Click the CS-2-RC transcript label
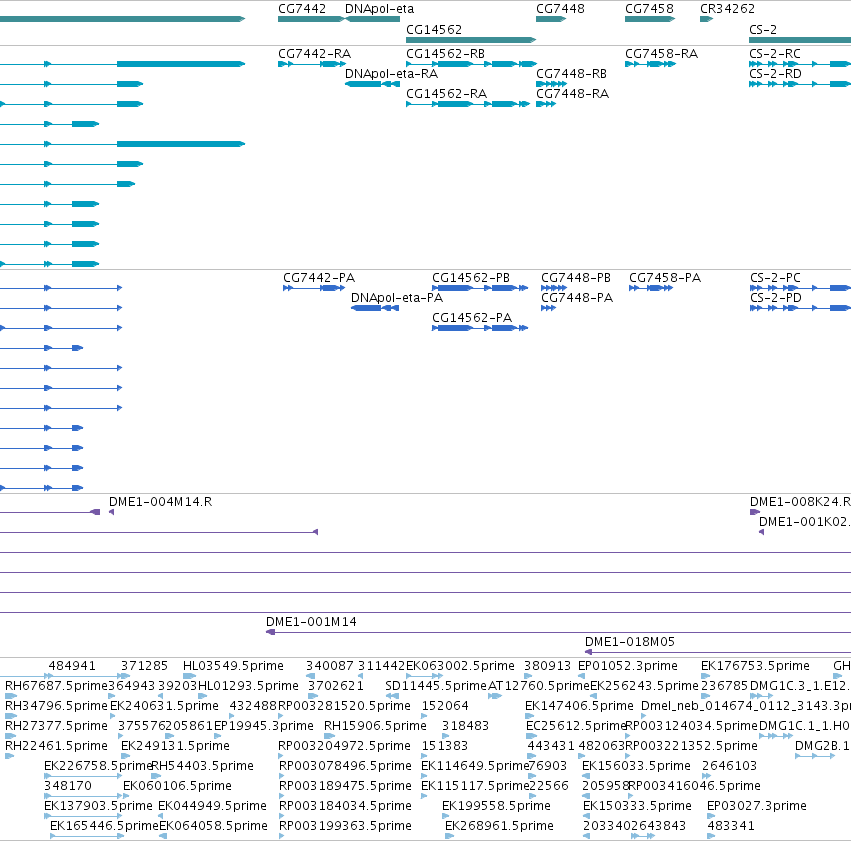 pos(774,54)
